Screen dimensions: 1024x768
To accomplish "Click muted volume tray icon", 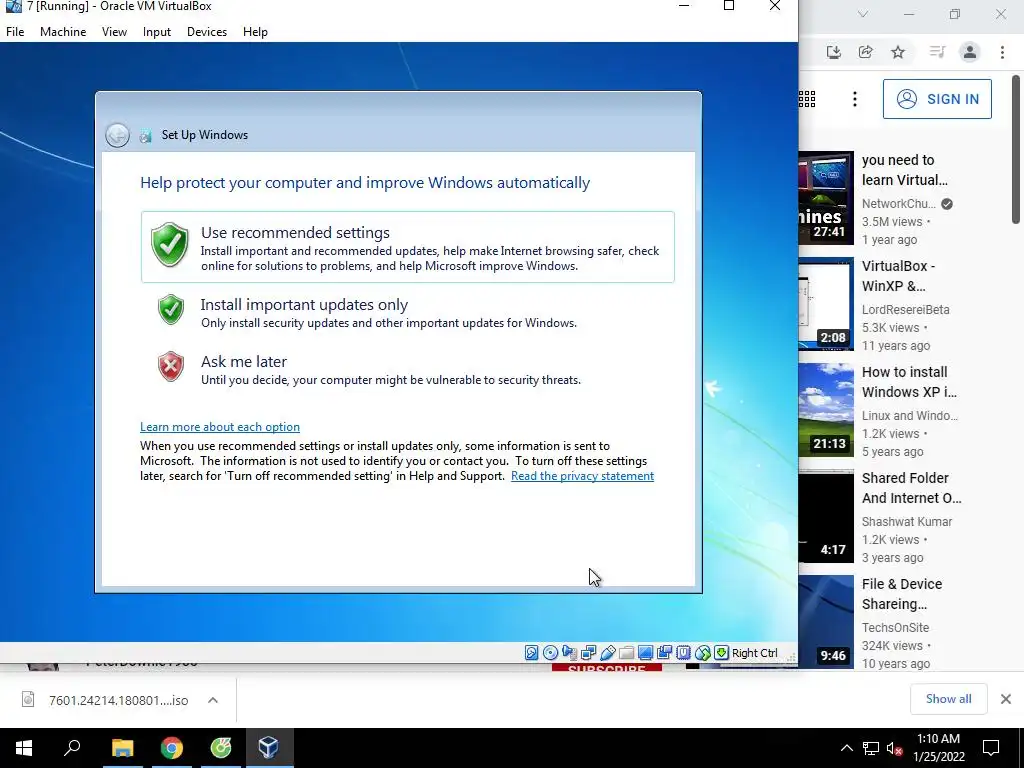I will [895, 748].
